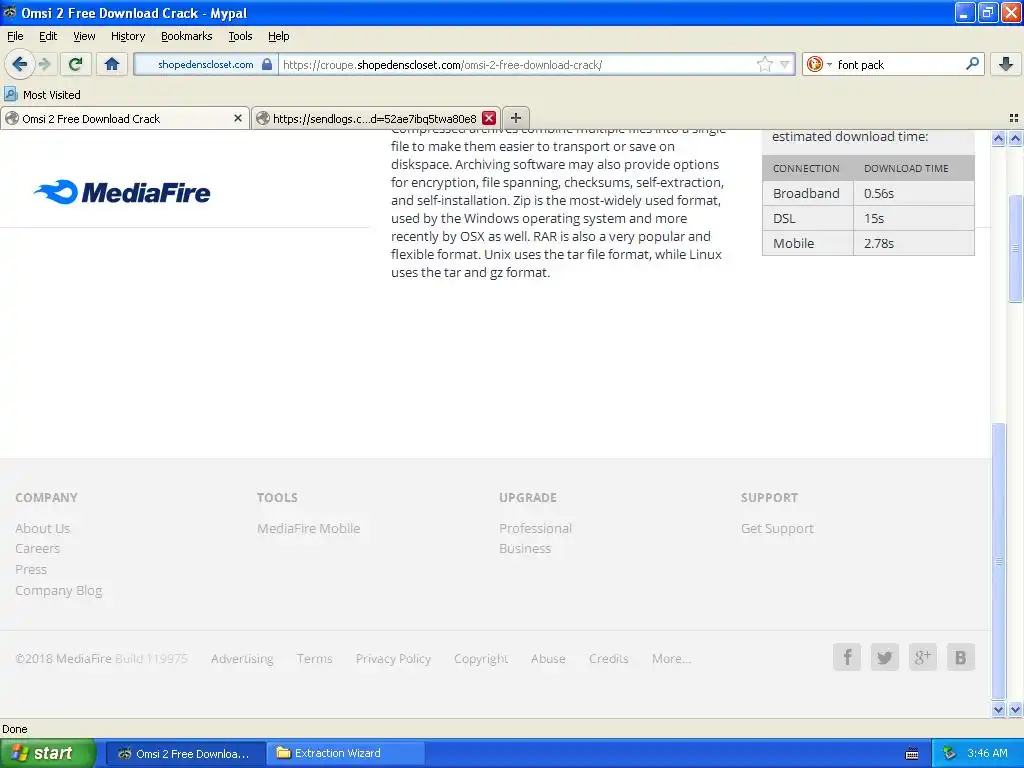The height and width of the screenshot is (768, 1024).
Task: Click the Google Plus social icon
Action: click(x=922, y=657)
